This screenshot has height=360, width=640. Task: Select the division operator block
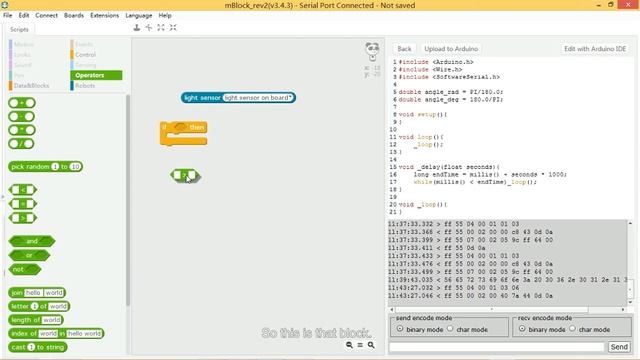(22, 144)
